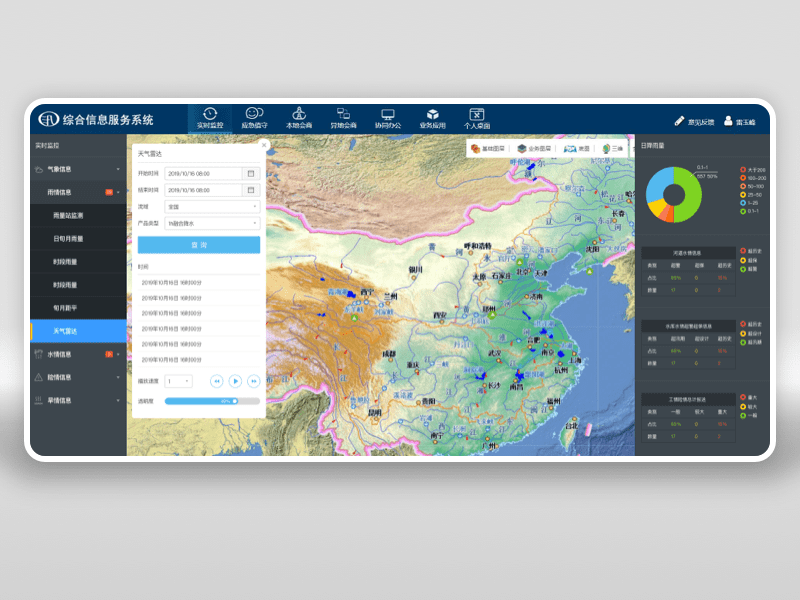This screenshot has height=600, width=800.
Task: Expand the 水情信息 sidebar section
Action: coord(78,354)
